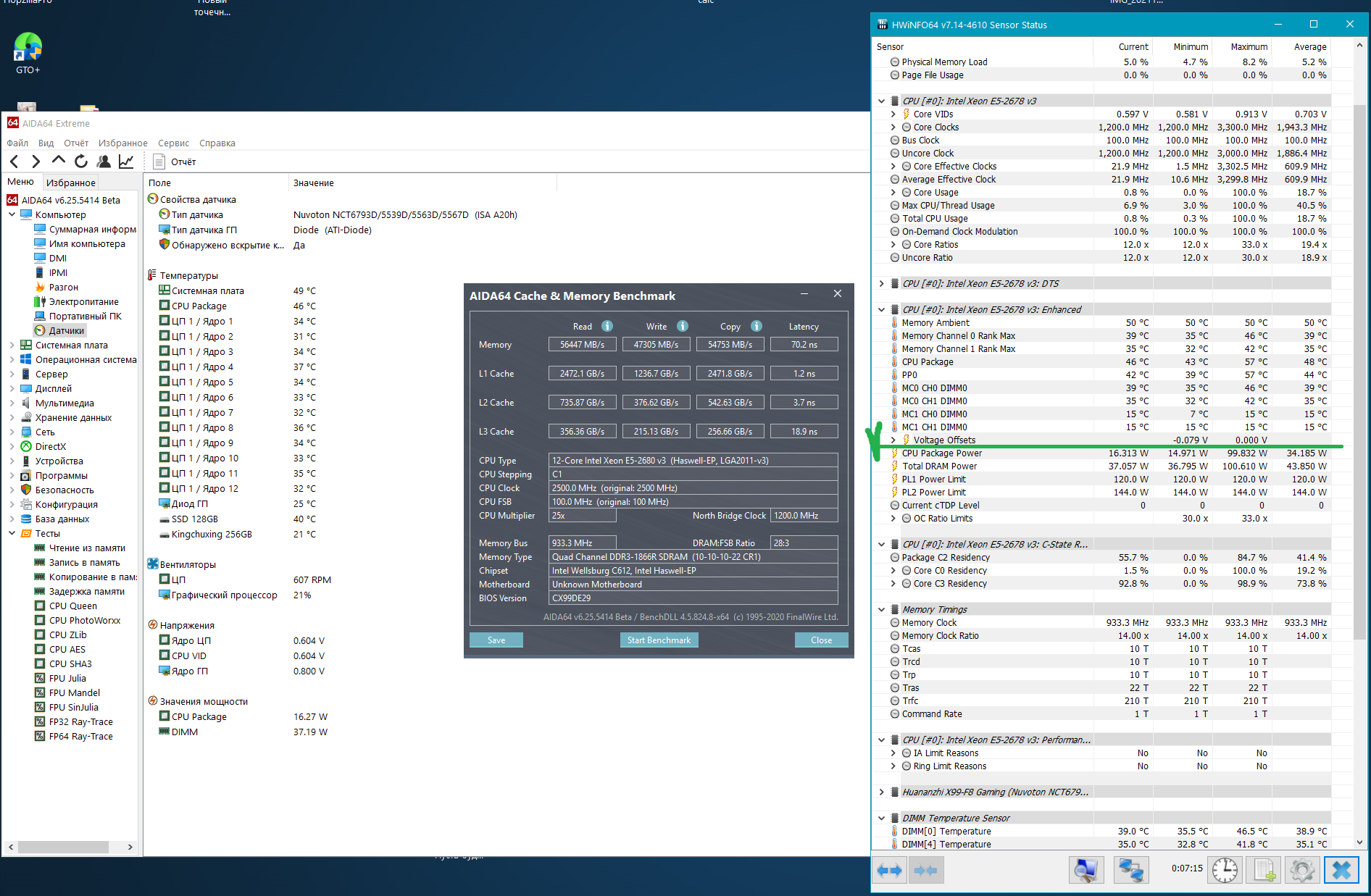
Task: Open the Справка menu in AIDA64
Action: 217,143
